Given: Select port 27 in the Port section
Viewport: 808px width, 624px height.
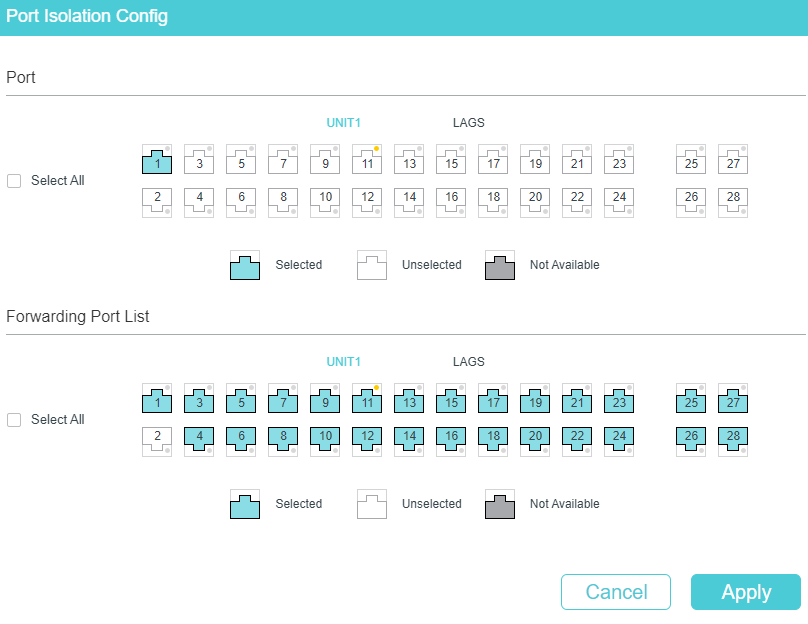Looking at the screenshot, I should (733, 160).
